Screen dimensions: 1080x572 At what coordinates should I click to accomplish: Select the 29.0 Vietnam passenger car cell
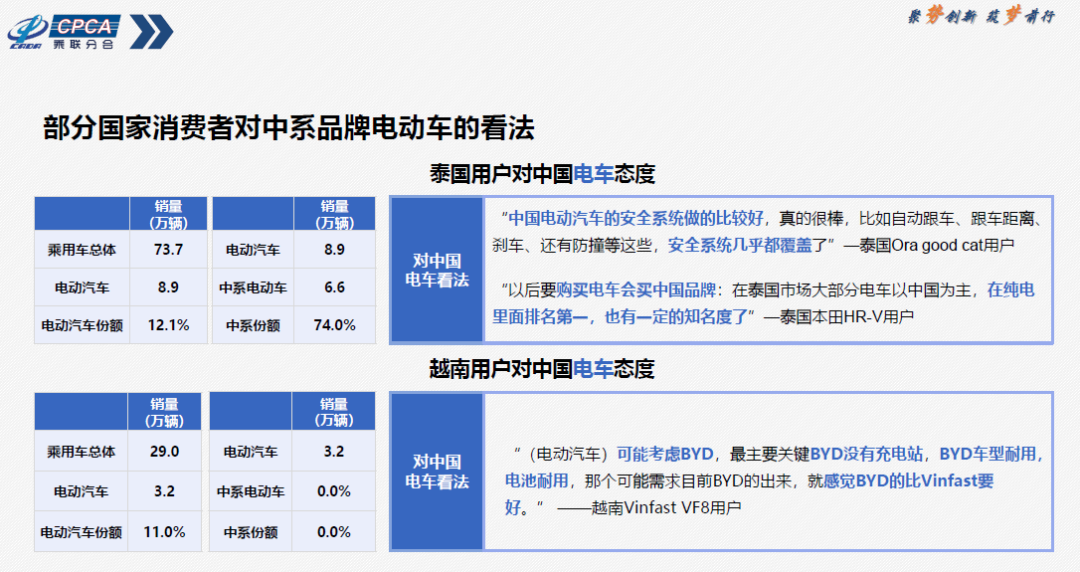click(x=166, y=451)
